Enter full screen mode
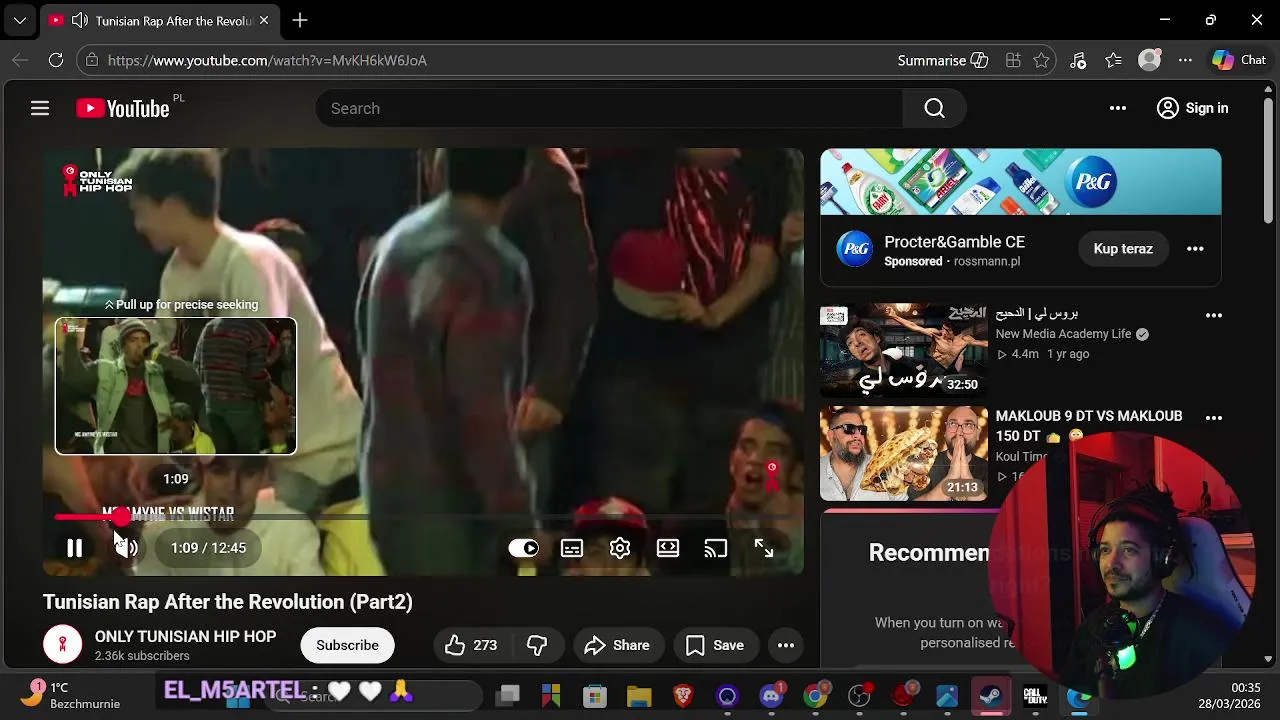Viewport: 1280px width, 720px height. [x=764, y=548]
